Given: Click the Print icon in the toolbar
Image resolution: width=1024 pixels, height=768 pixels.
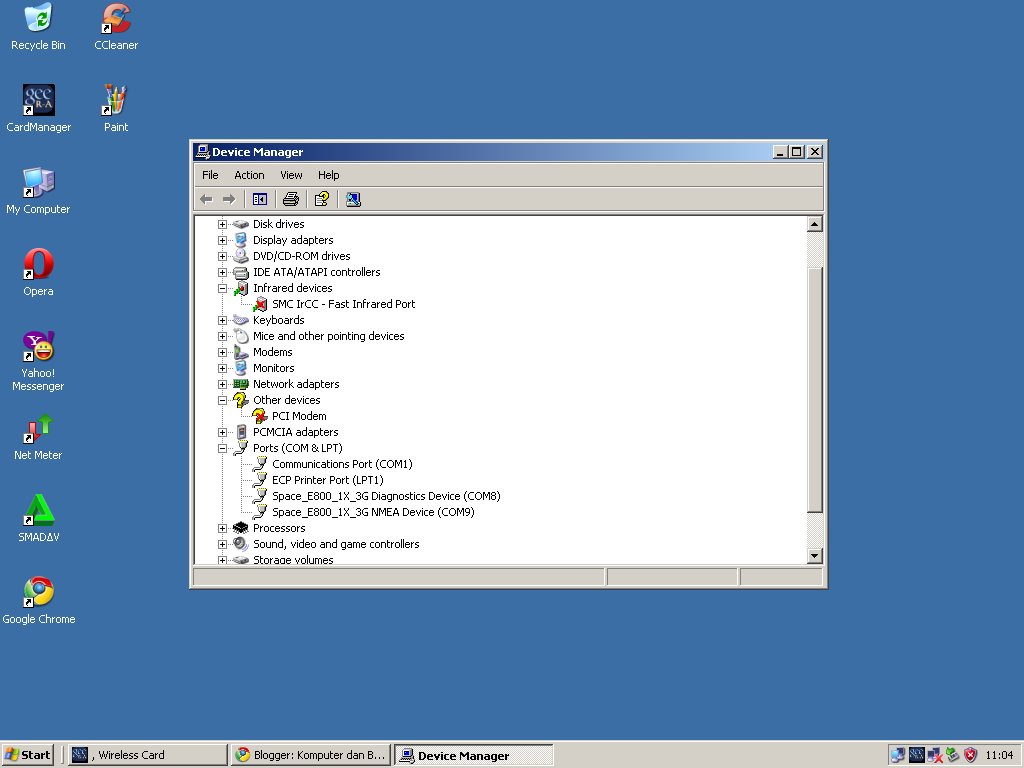Looking at the screenshot, I should coord(289,198).
